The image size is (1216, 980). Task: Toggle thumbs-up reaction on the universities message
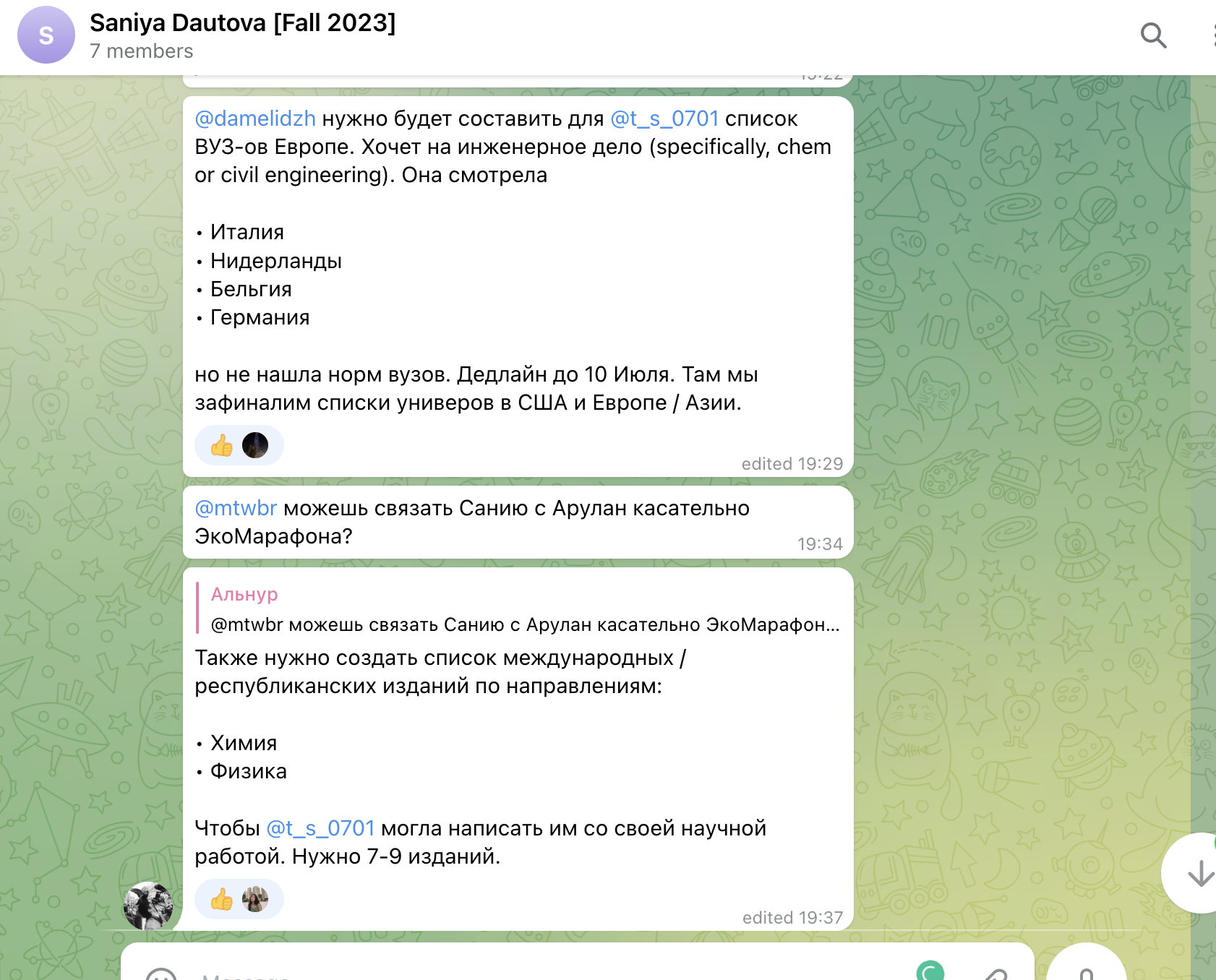222,445
